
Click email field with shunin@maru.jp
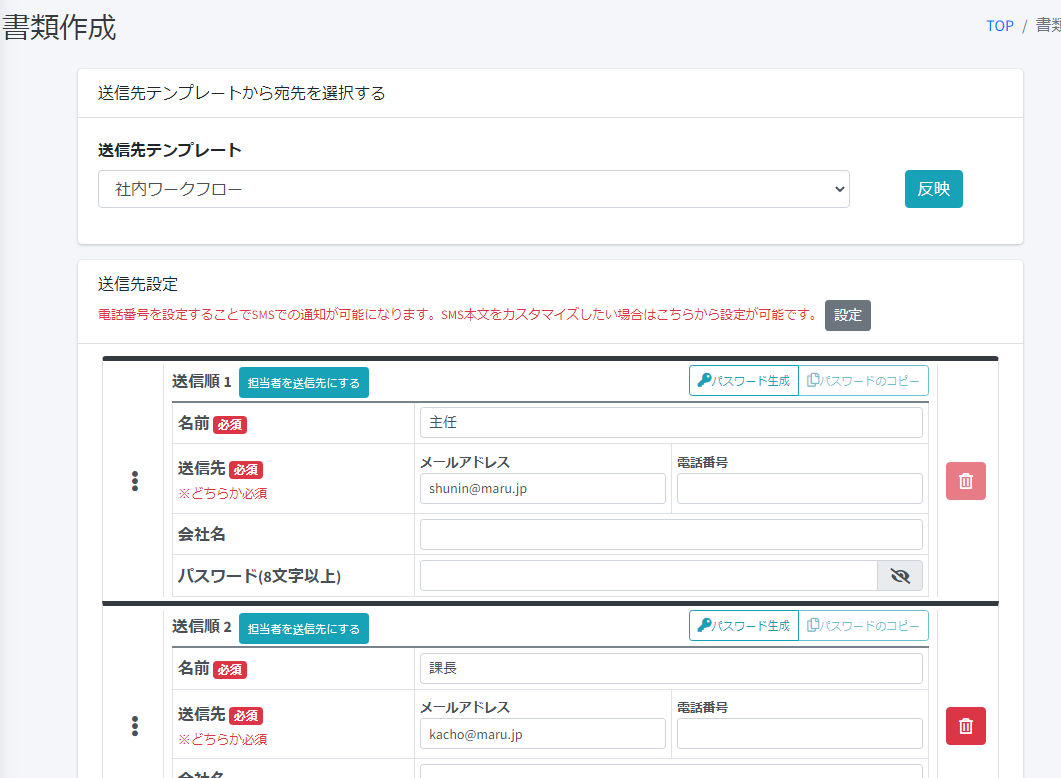point(543,489)
